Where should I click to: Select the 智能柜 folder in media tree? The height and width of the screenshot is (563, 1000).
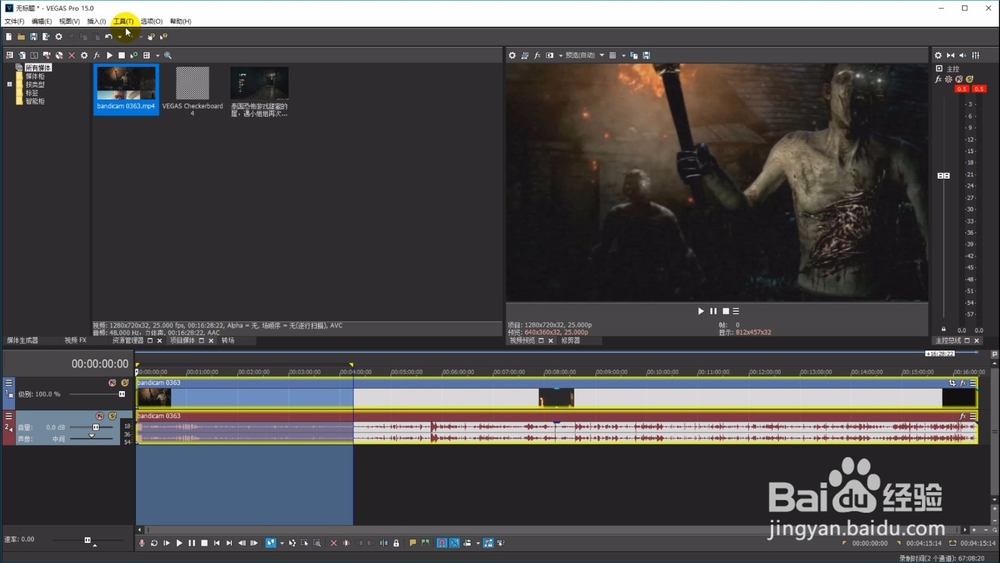point(35,101)
